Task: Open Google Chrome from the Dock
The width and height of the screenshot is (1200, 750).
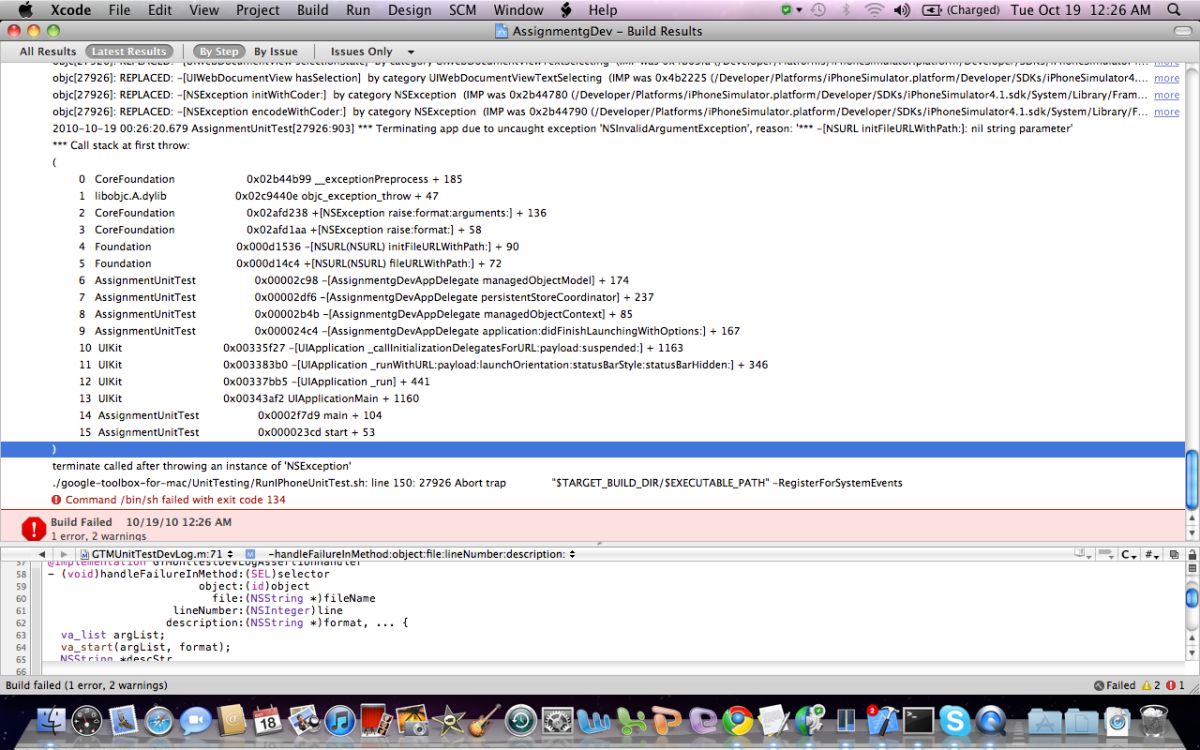Action: 738,719
